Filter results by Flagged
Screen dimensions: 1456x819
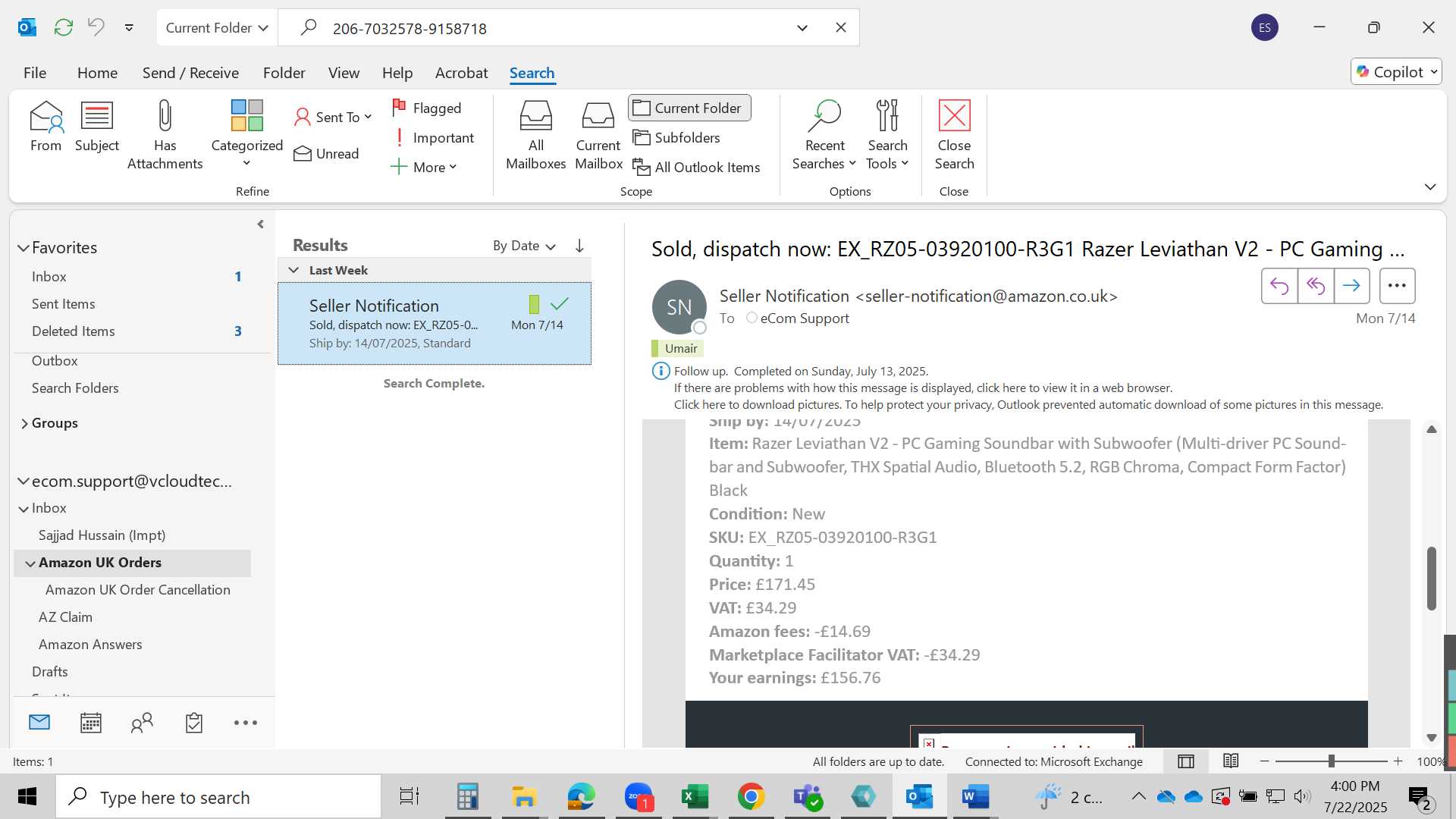(427, 108)
